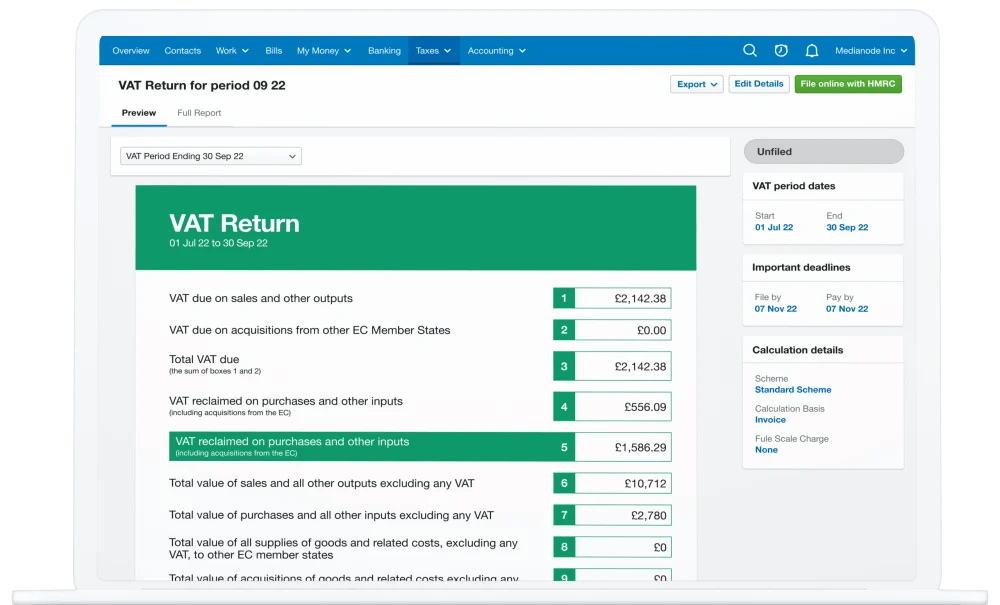This screenshot has height=605, width=1000.
Task: Switch to the Full Report tab
Action: tap(198, 113)
